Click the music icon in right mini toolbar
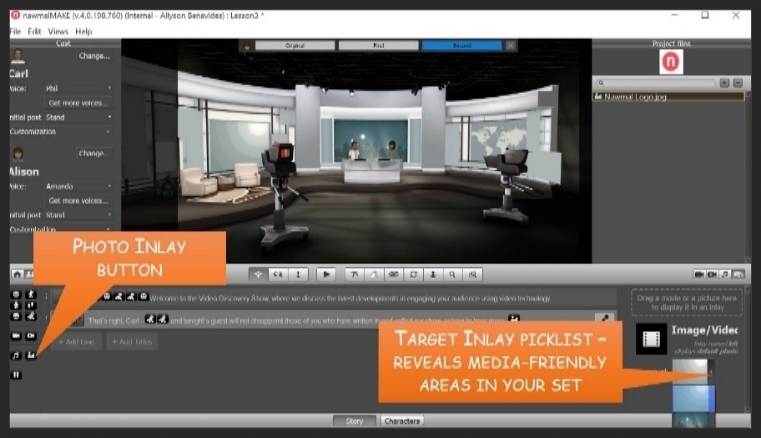761x438 pixels. 725,274
